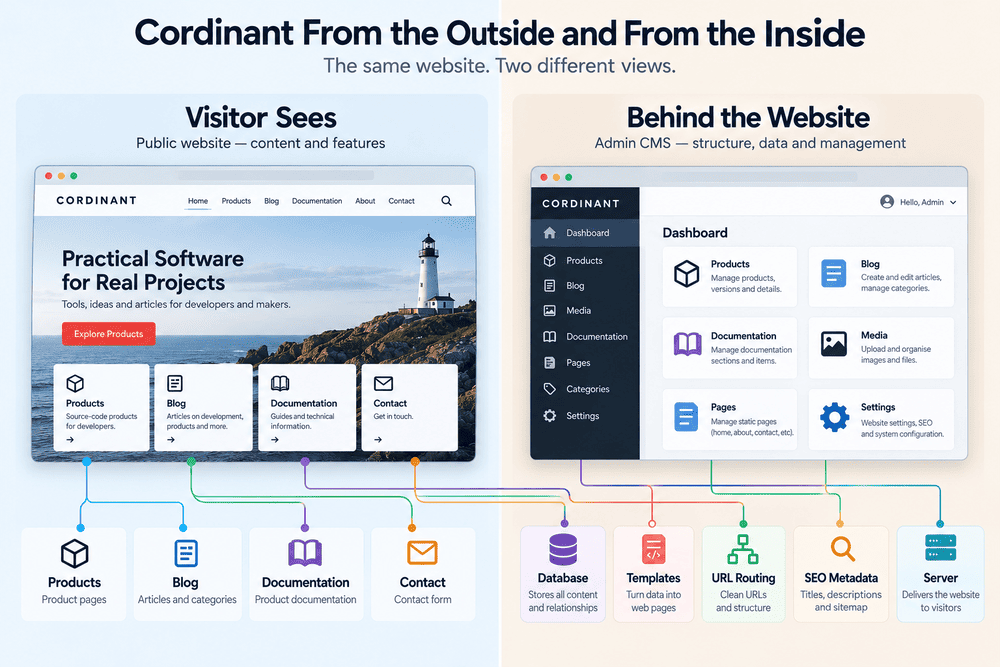Click 'Turn data into web pages' text
1000x667 pixels.
(x=654, y=601)
